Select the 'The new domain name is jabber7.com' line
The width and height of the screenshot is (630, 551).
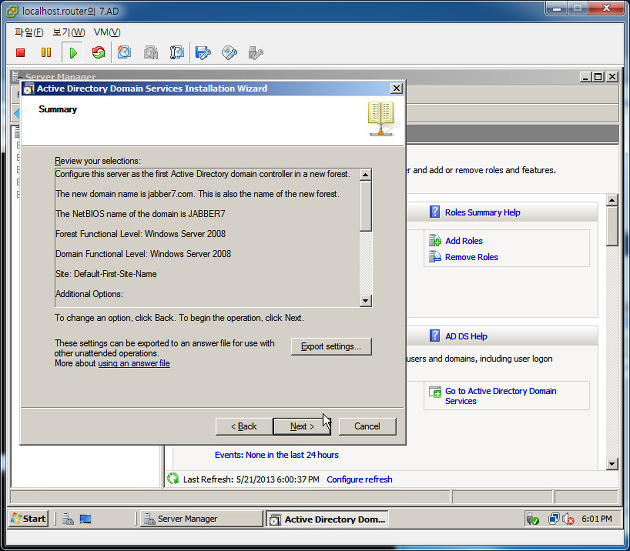tap(197, 194)
